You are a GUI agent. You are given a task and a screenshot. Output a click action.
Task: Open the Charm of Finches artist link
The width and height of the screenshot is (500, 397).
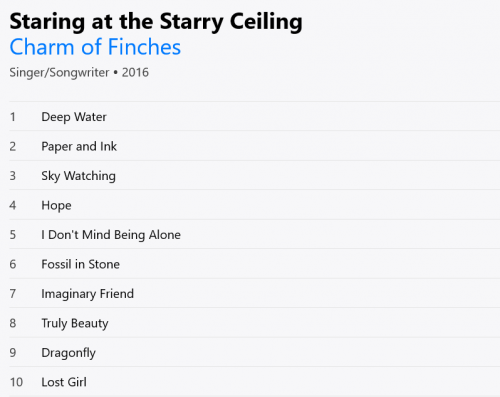click(x=95, y=47)
